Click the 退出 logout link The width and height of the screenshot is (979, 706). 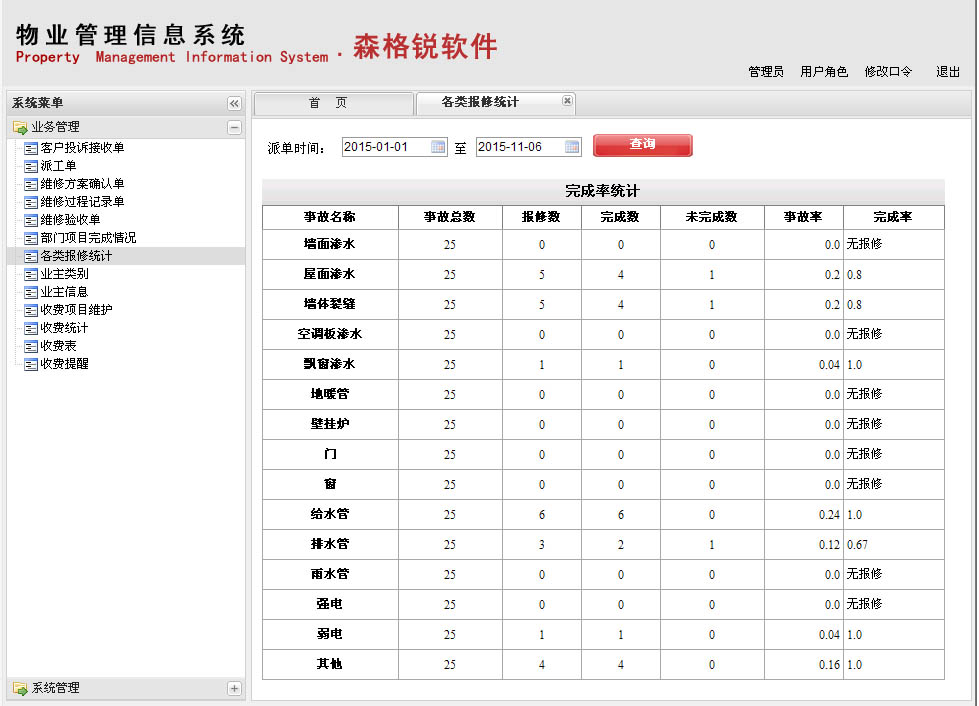[x=947, y=72]
